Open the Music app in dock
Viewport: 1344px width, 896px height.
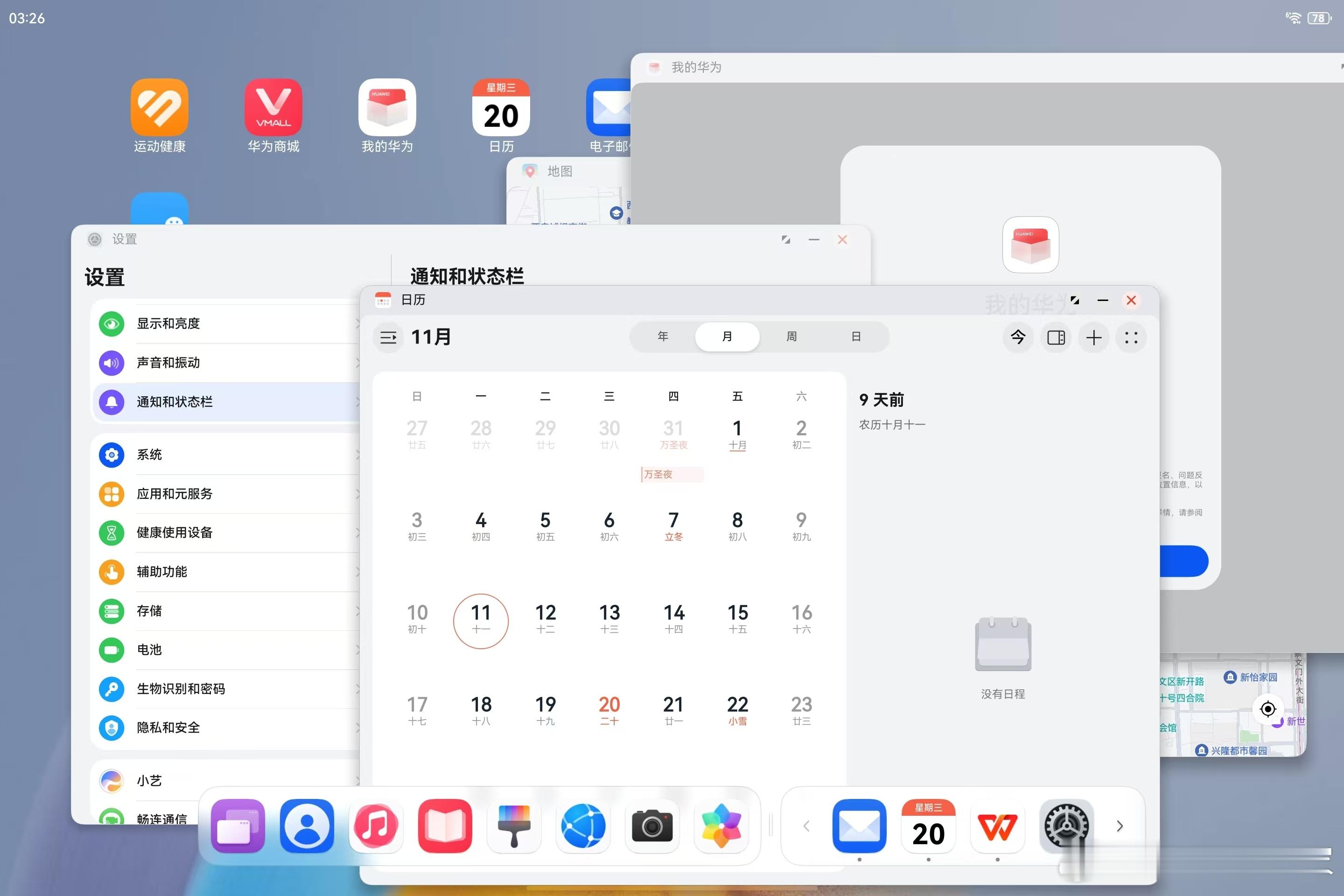pos(376,826)
